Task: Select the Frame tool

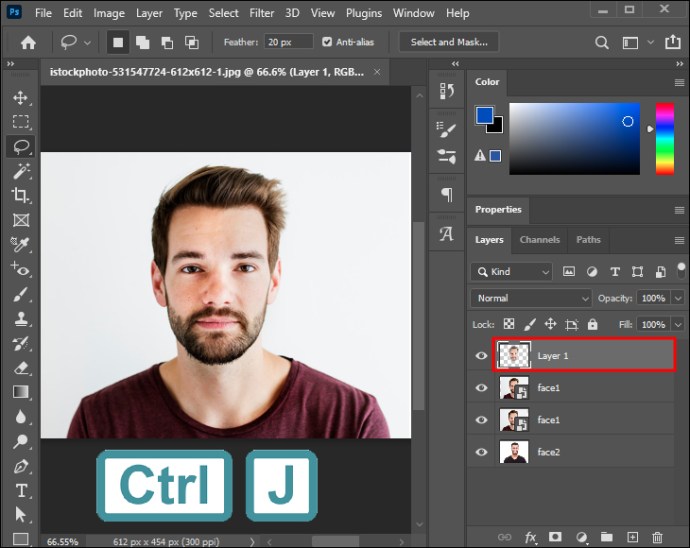Action: [x=20, y=220]
